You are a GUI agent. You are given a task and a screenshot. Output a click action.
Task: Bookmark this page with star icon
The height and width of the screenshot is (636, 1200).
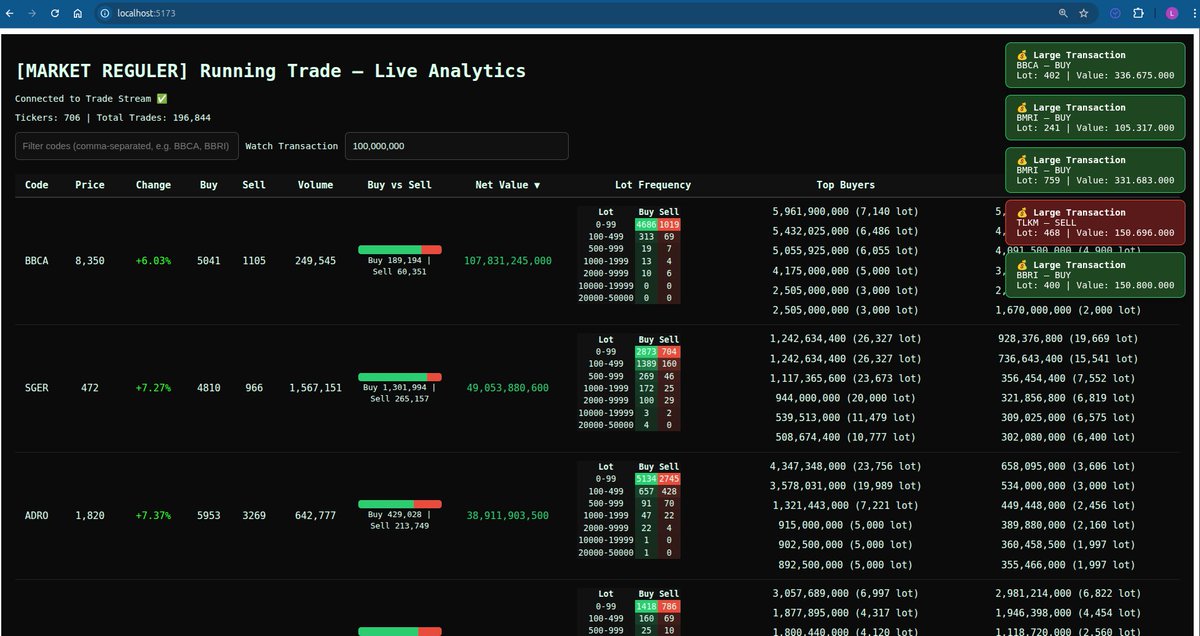[x=1084, y=13]
